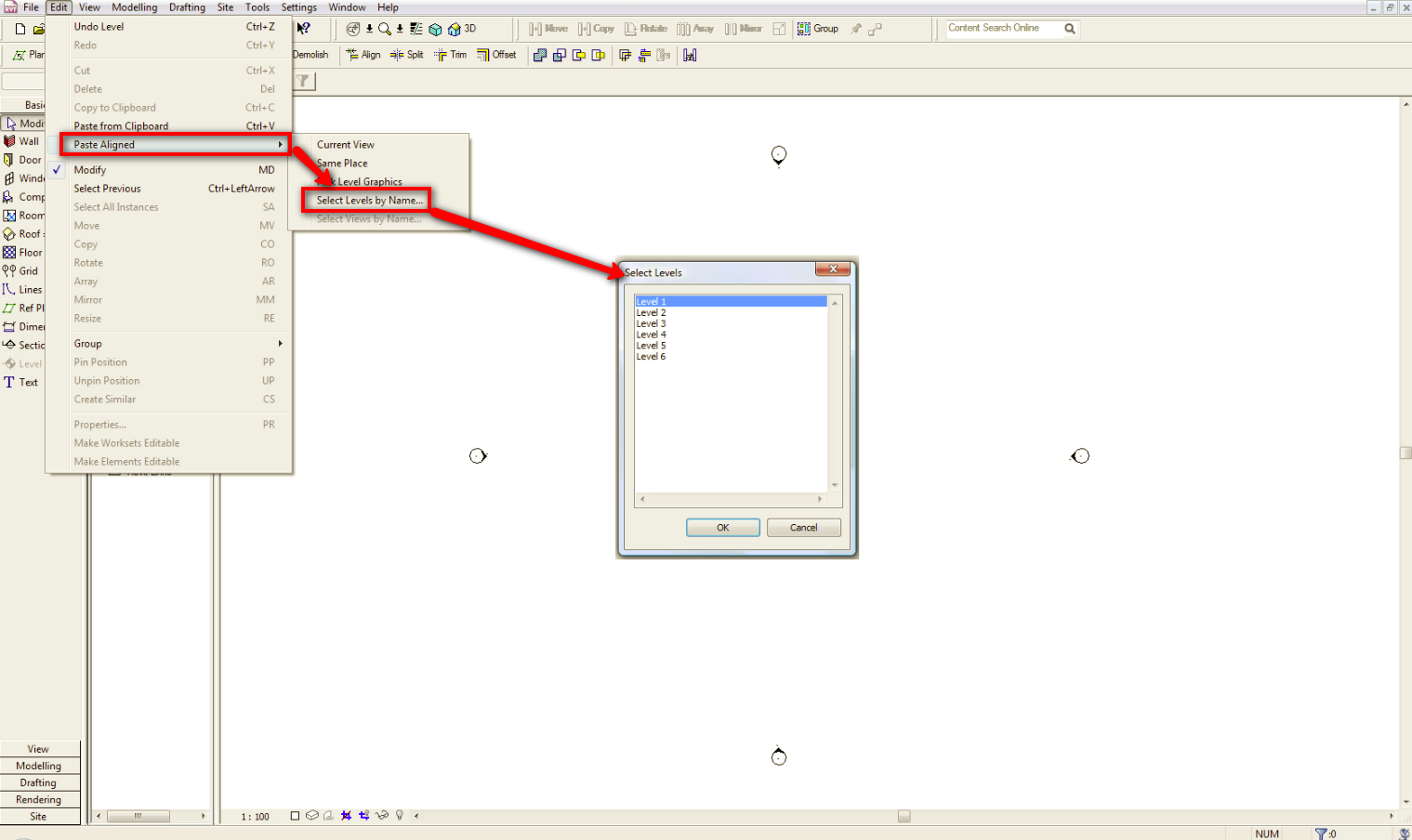Screen dimensions: 1412x840
Task: Open the Modelling menu
Action: [135, 7]
